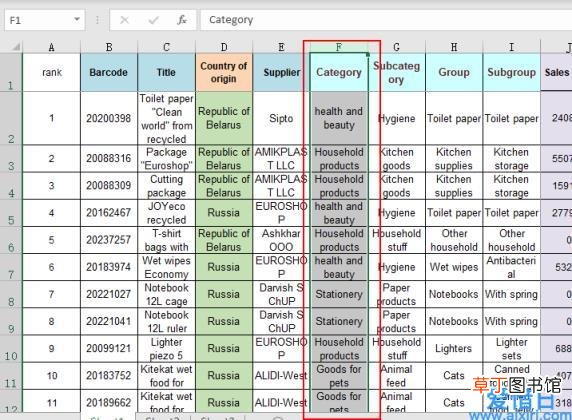Click the Subgroup header cell

click(511, 72)
